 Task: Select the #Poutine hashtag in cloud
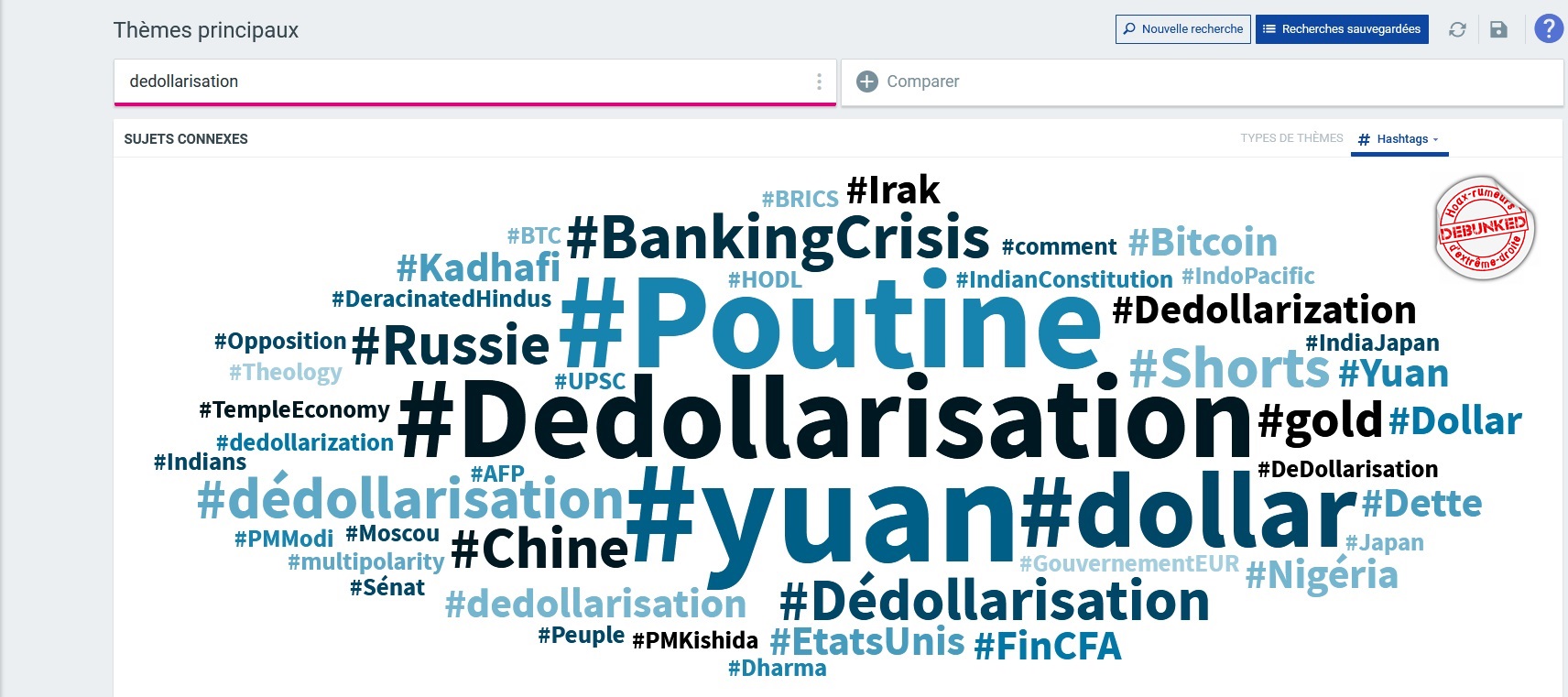(830, 321)
